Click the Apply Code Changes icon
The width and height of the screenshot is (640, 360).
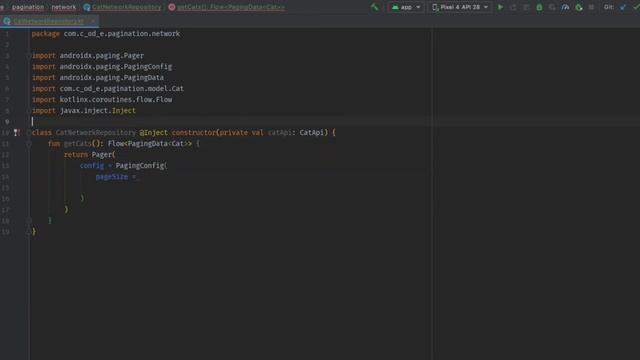[526, 7]
